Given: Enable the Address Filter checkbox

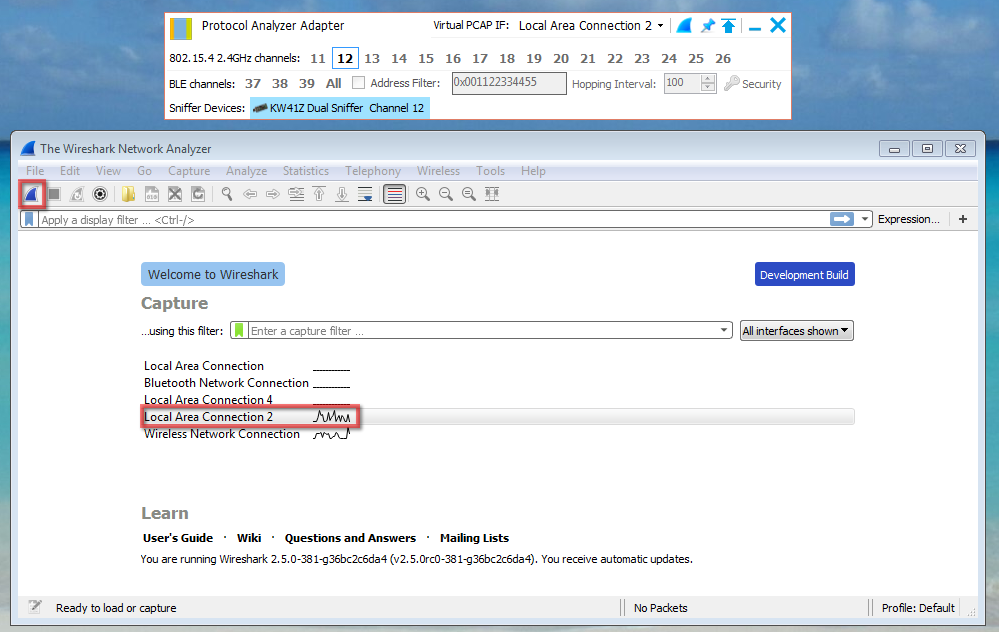Looking at the screenshot, I should pyautogui.click(x=359, y=83).
